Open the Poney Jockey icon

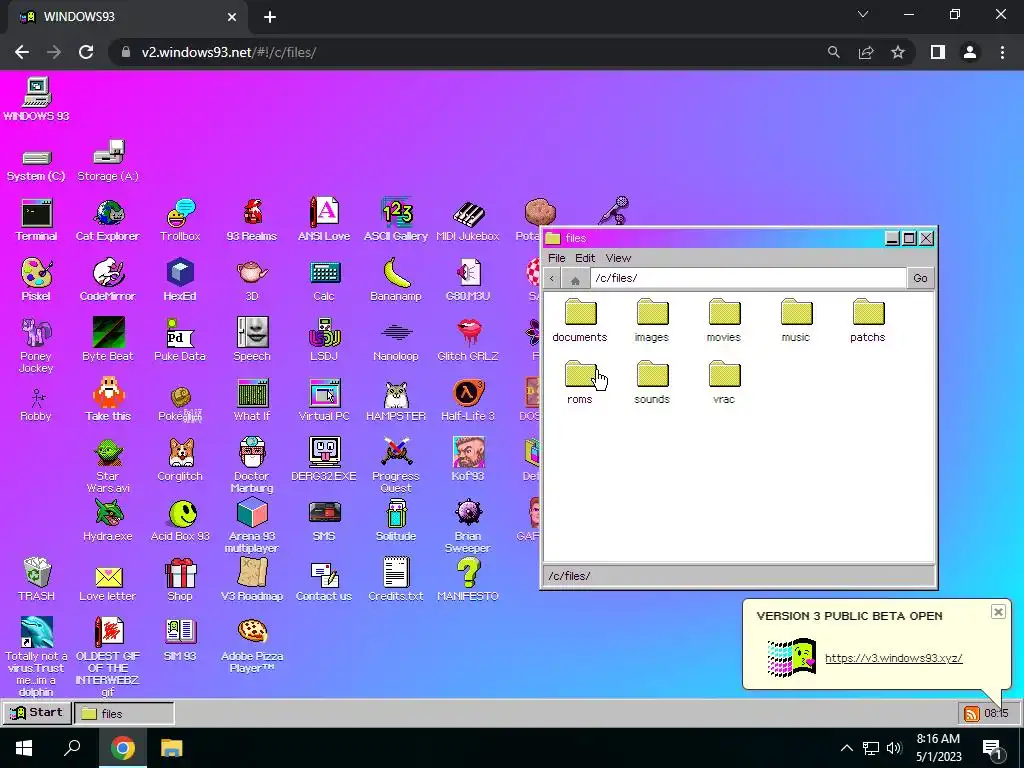36,345
